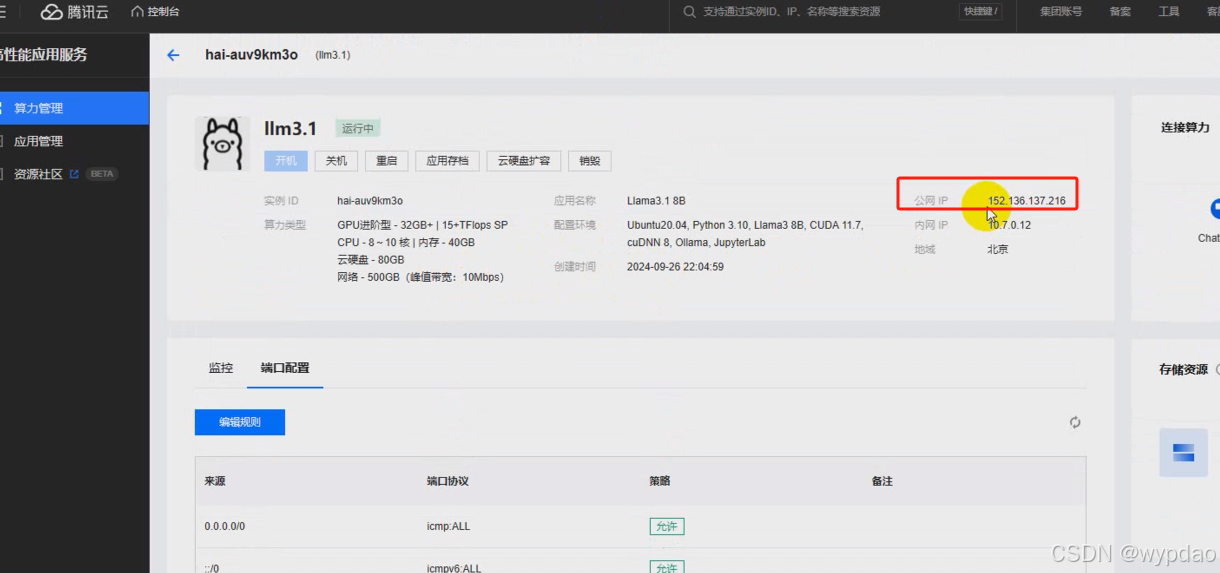Click the 关机 shutdown button
Image resolution: width=1220 pixels, height=573 pixels.
[337, 161]
